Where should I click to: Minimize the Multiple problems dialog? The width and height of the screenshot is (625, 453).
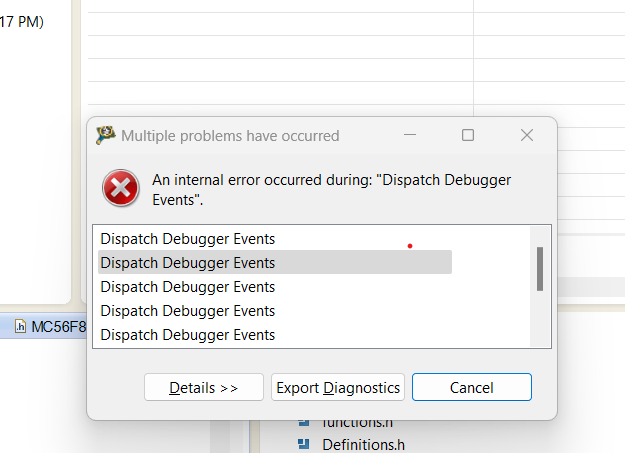click(409, 135)
